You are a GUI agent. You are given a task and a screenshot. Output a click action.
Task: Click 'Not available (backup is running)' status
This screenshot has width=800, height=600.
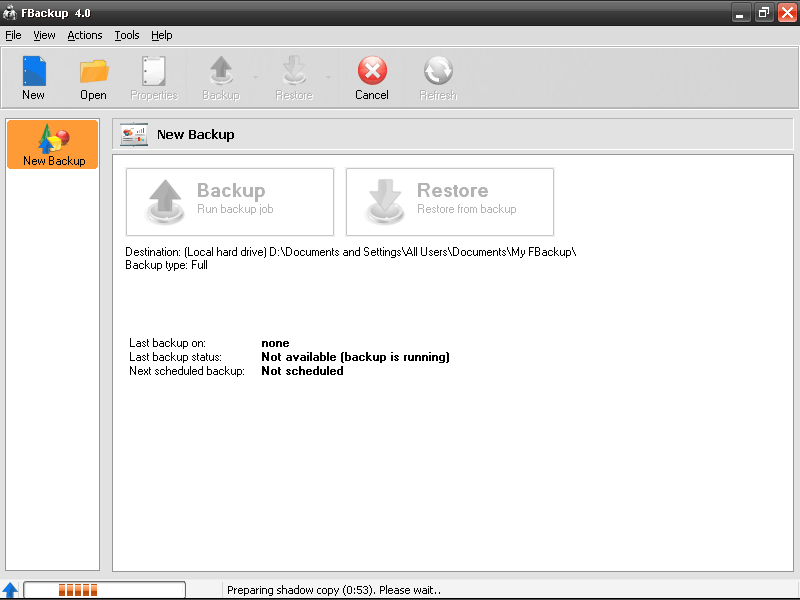356,357
